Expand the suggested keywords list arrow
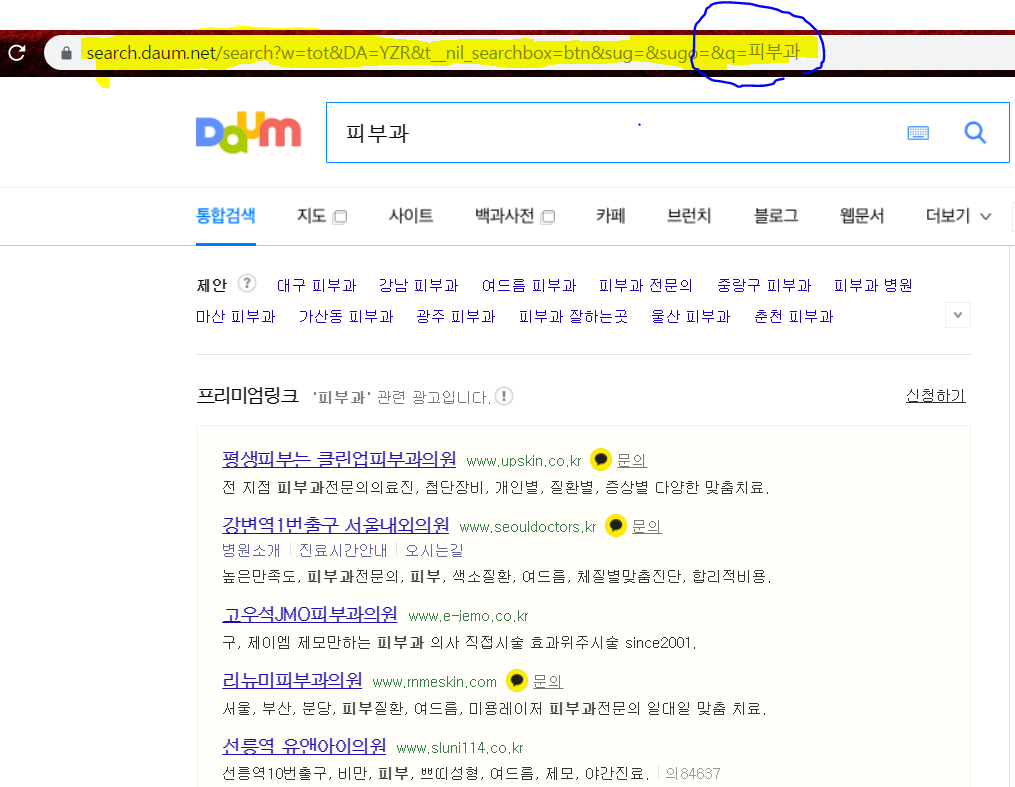Screen dimensions: 1015x787 (958, 315)
